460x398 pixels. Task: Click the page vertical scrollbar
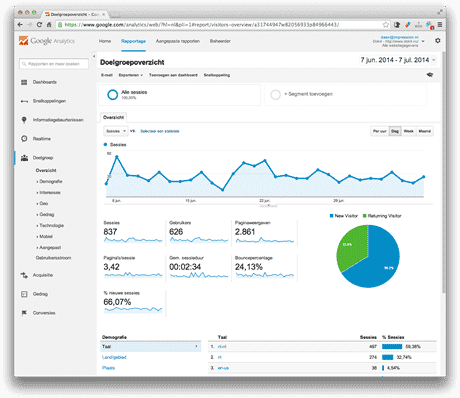[443, 173]
